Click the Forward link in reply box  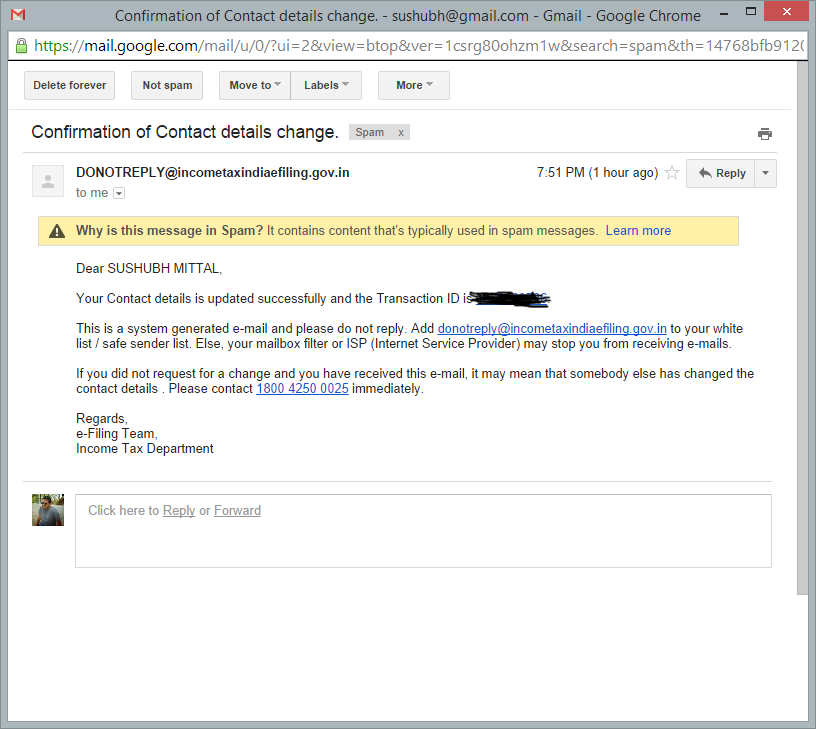[237, 511]
